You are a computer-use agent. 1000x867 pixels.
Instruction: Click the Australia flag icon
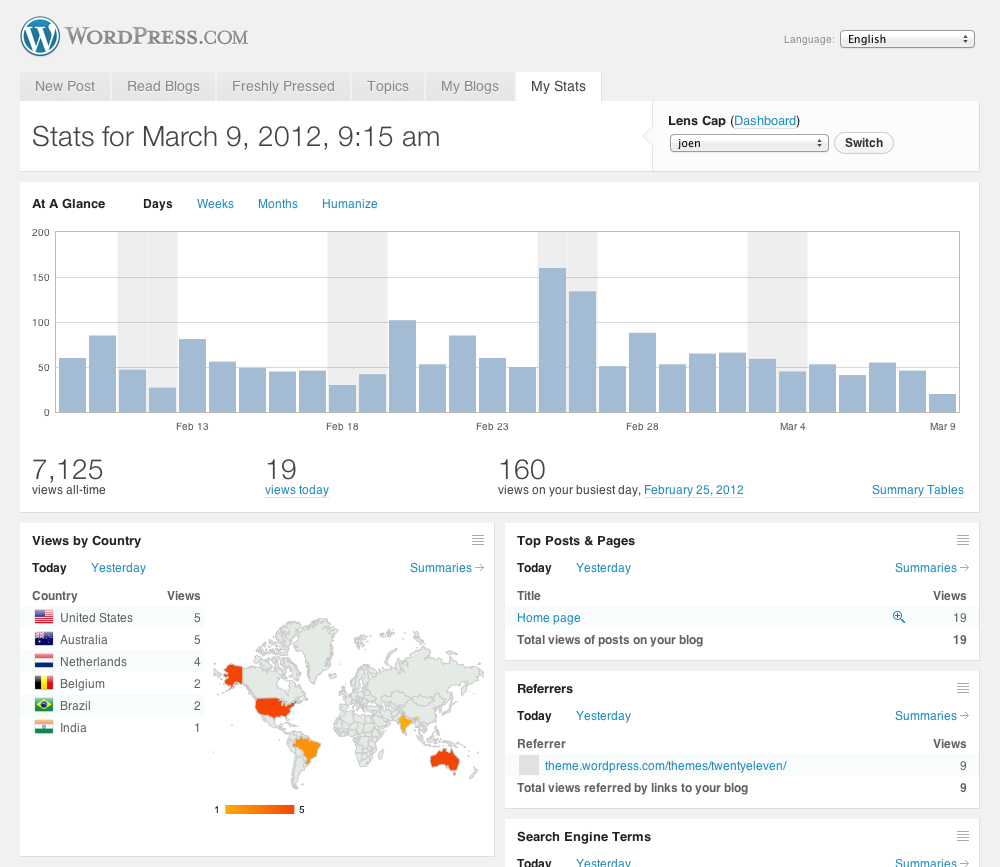(x=43, y=640)
